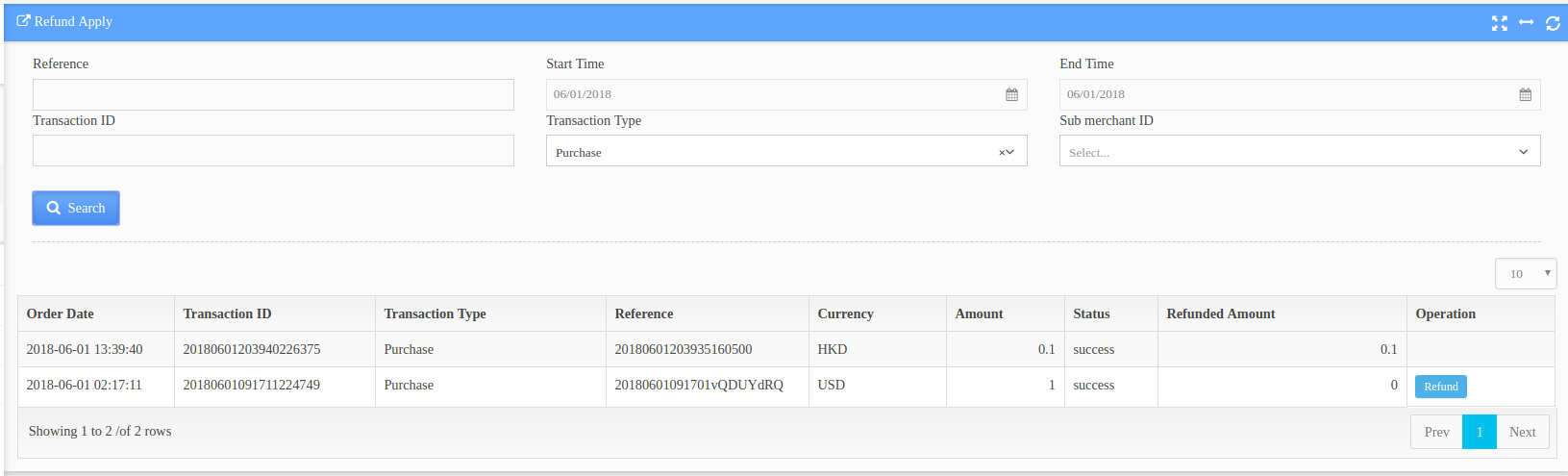Click the Start Time date field
This screenshot has height=476, width=1568.
tap(786, 94)
